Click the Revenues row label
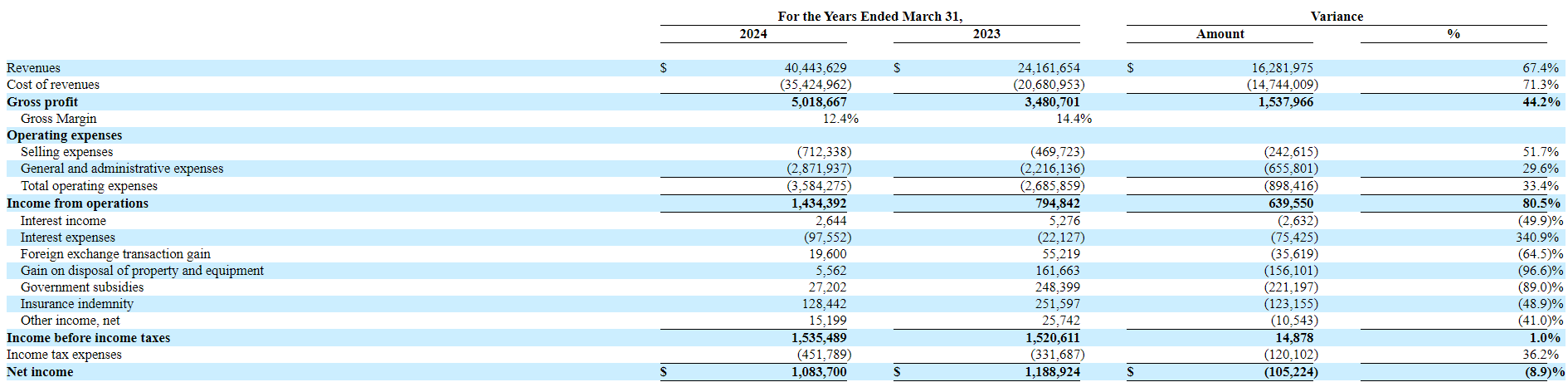Image resolution: width=1568 pixels, height=387 pixels. coord(33,68)
